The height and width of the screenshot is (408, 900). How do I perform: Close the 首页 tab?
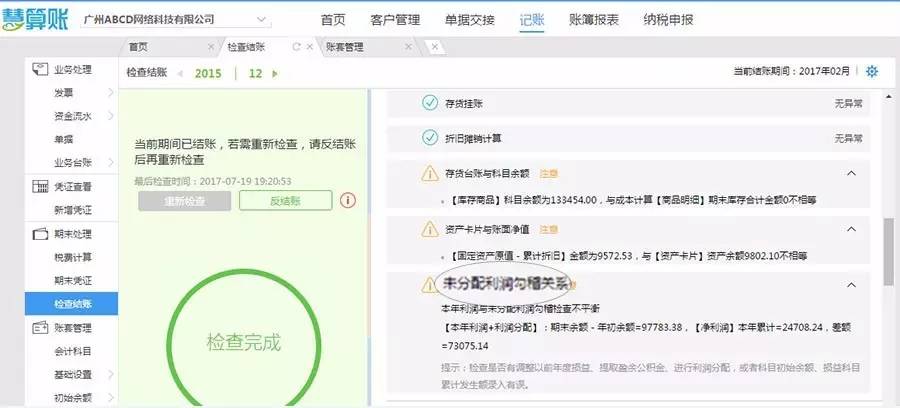[211, 47]
